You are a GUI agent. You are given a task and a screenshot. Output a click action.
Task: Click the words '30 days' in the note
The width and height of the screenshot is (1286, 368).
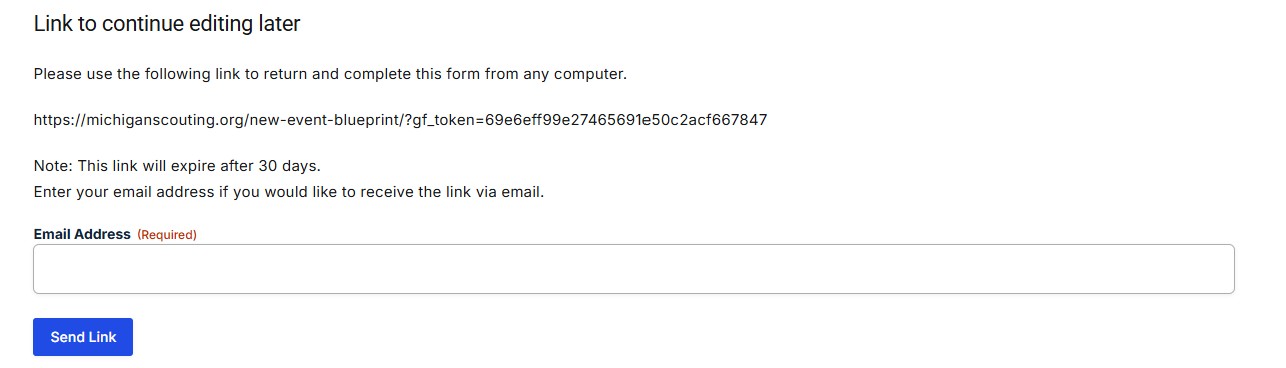[x=292, y=166]
